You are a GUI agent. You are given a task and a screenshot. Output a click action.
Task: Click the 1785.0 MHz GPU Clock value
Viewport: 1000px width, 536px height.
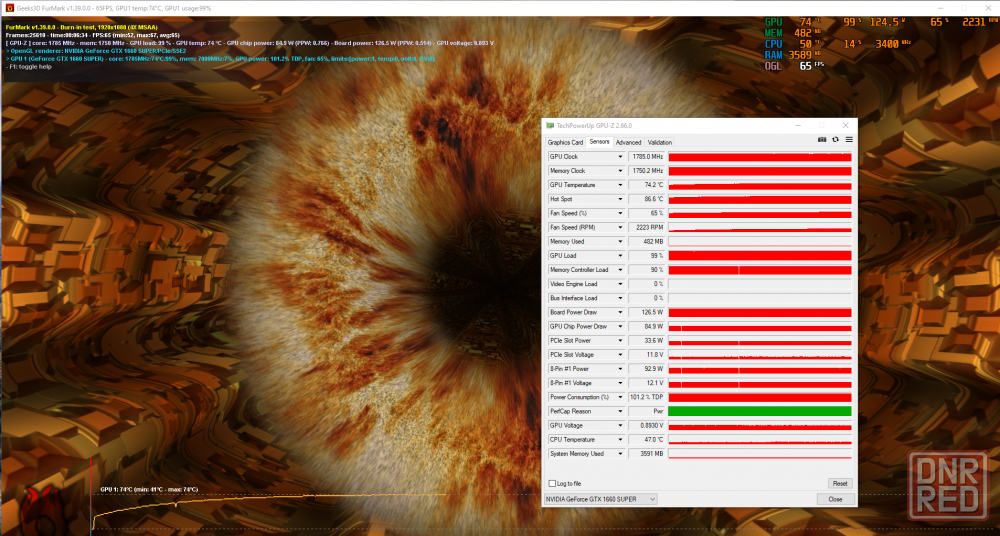tap(647, 157)
